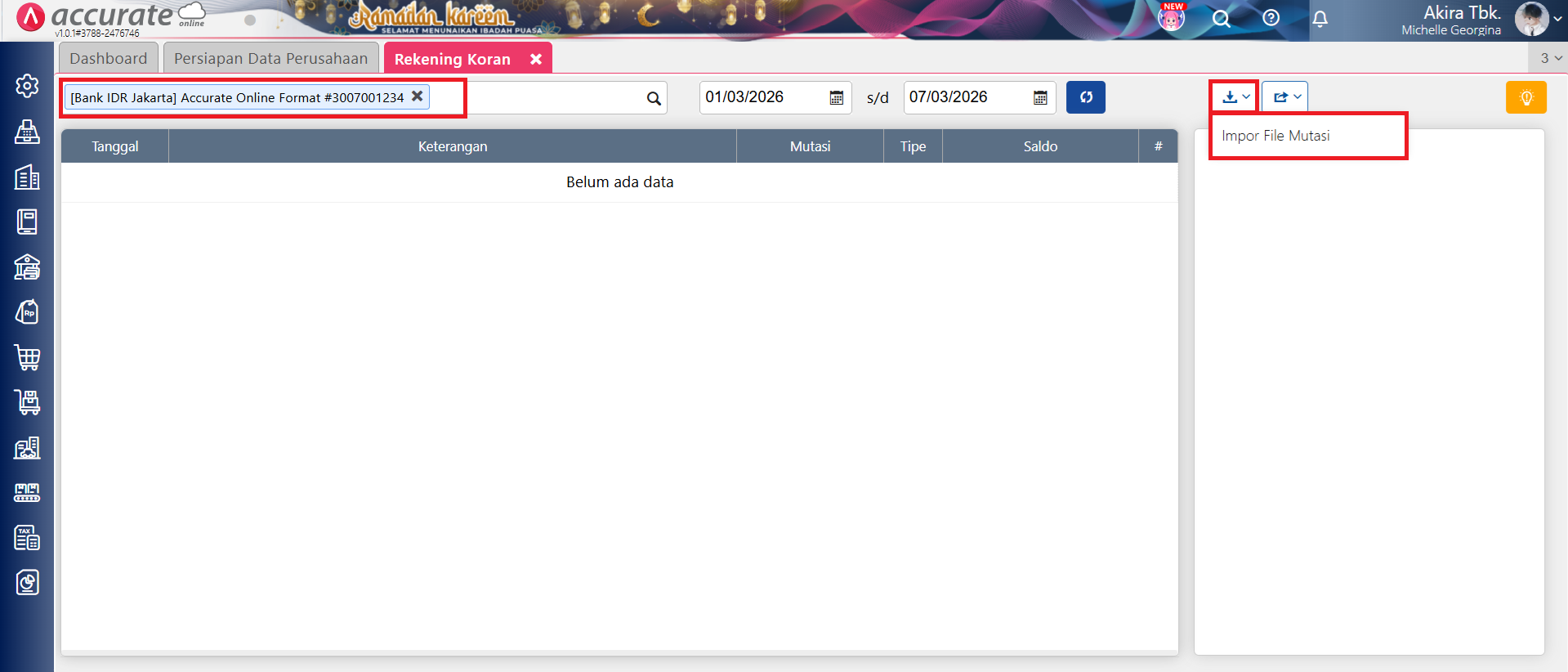
Task: Remove the selected Bank IDR Jakarta account
Action: [417, 96]
